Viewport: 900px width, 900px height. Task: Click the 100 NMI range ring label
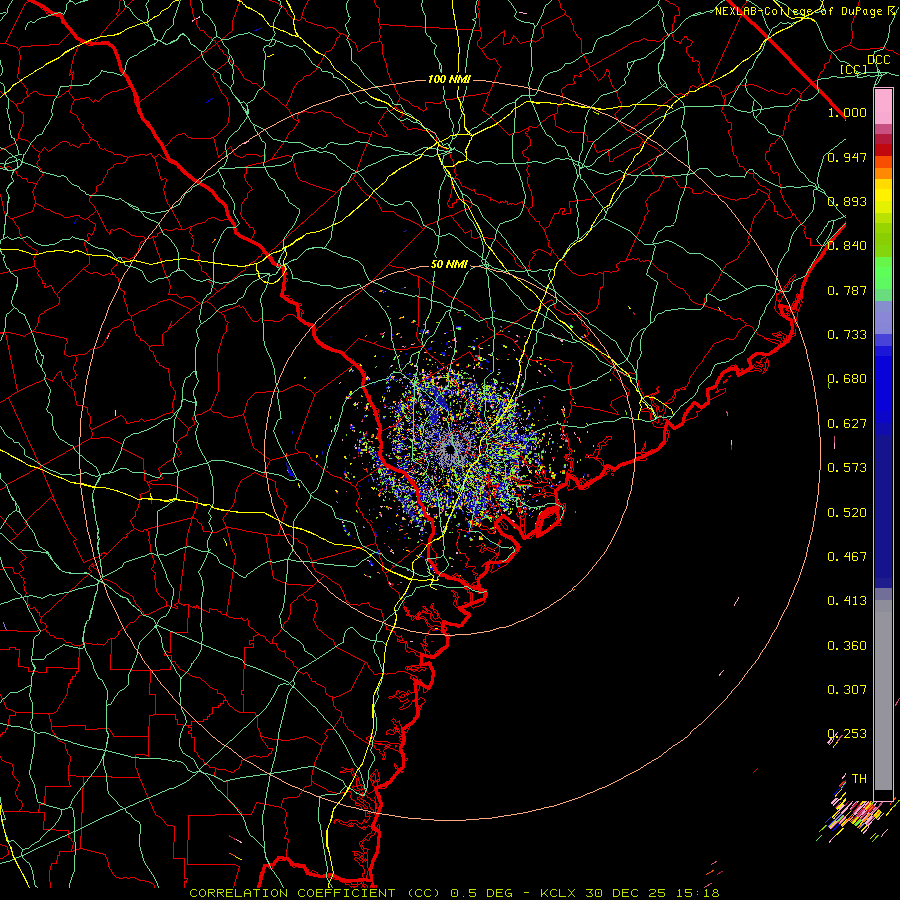[x=449, y=79]
